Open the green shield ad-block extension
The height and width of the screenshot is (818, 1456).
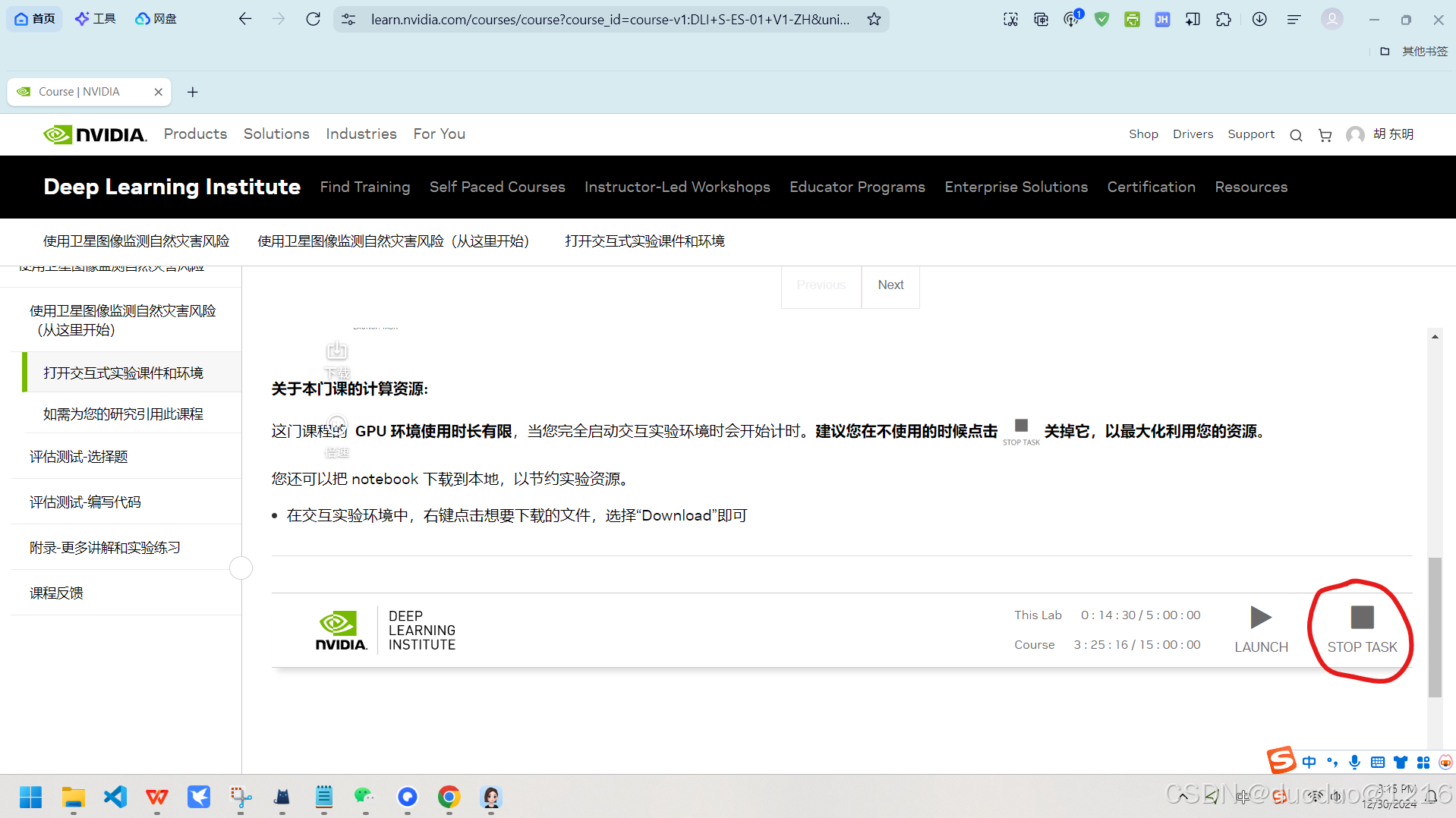click(x=1101, y=19)
